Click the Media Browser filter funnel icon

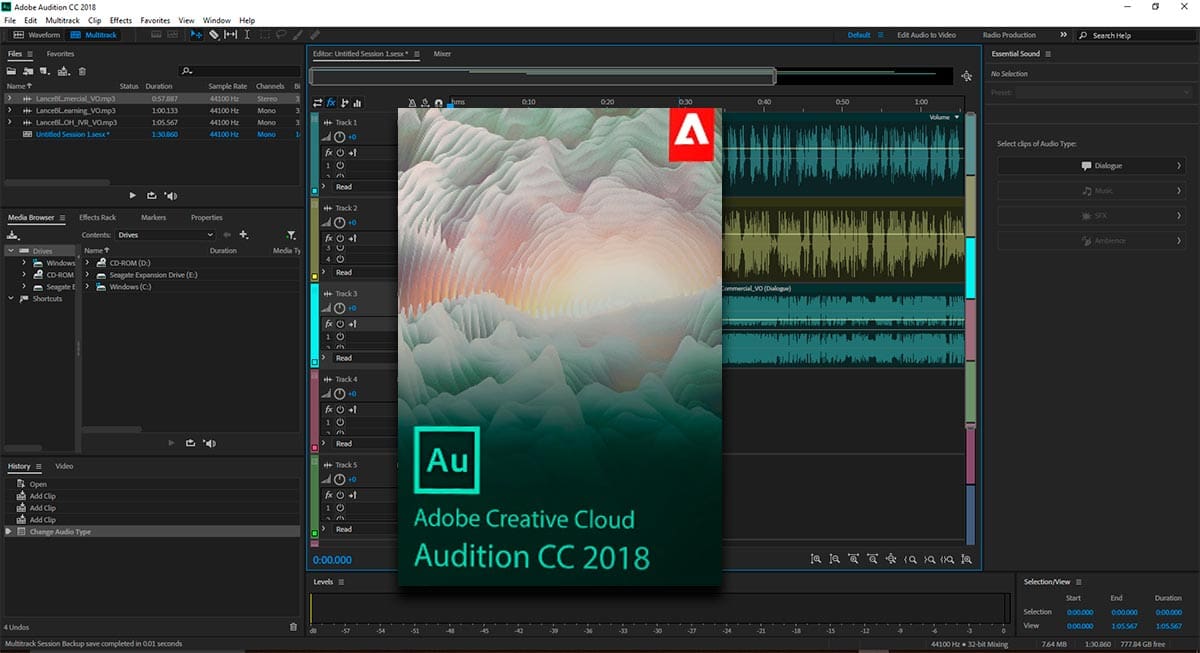[x=291, y=235]
